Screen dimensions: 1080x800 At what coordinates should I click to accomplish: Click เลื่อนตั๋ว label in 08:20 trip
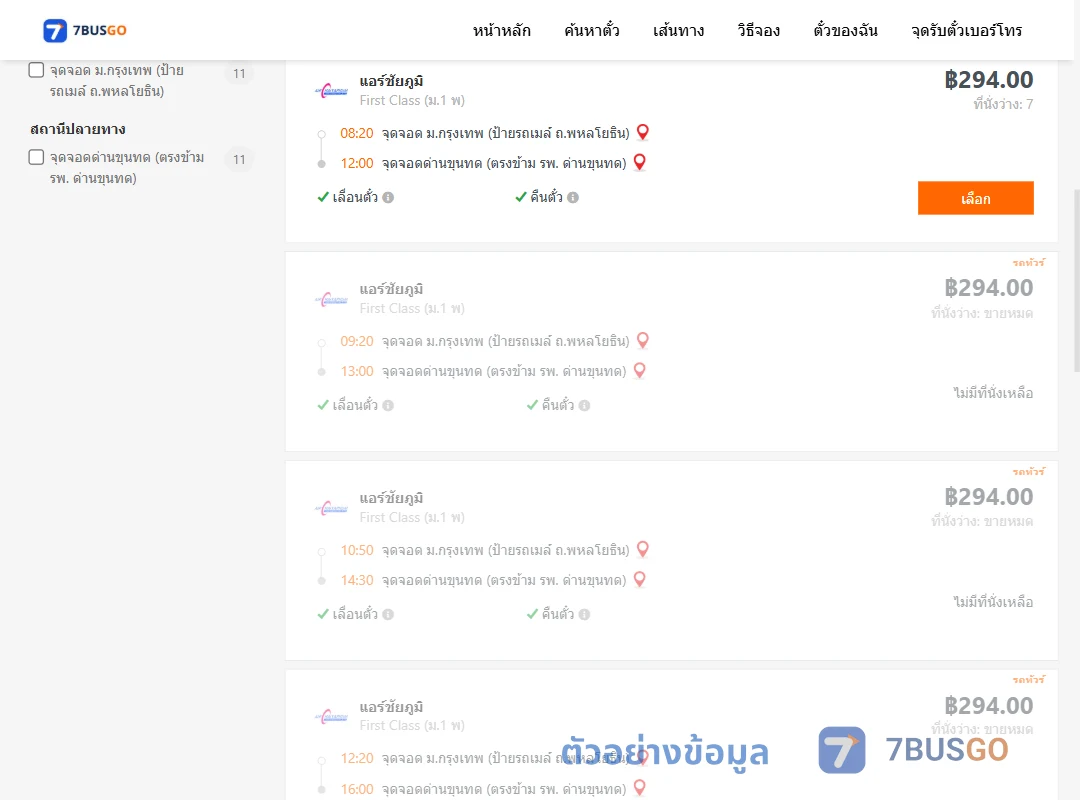click(355, 197)
